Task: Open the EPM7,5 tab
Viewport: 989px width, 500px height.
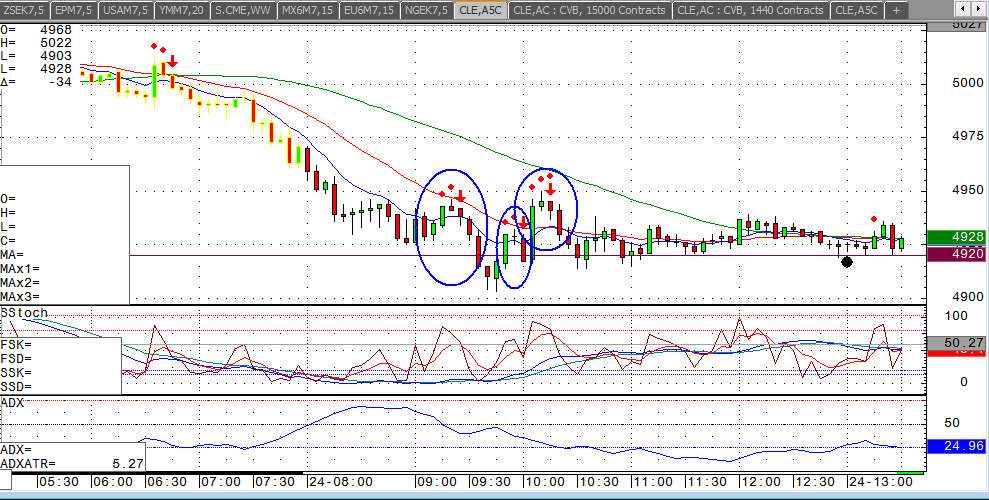Action: point(74,10)
